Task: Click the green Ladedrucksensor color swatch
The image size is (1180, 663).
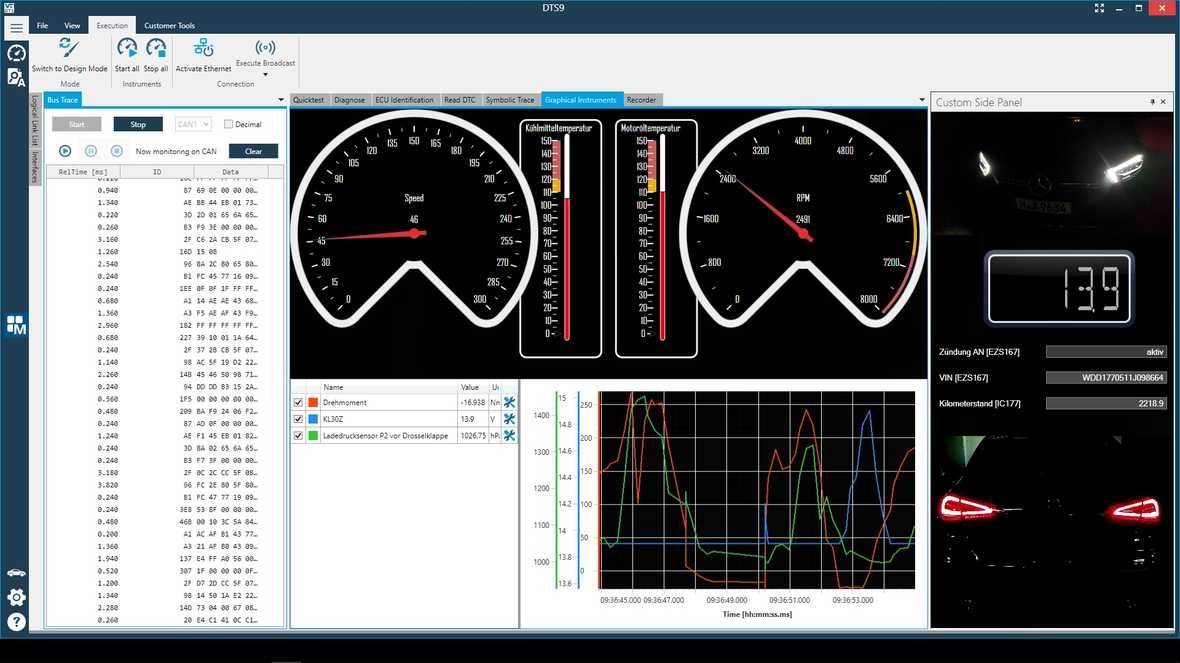Action: 313,436
